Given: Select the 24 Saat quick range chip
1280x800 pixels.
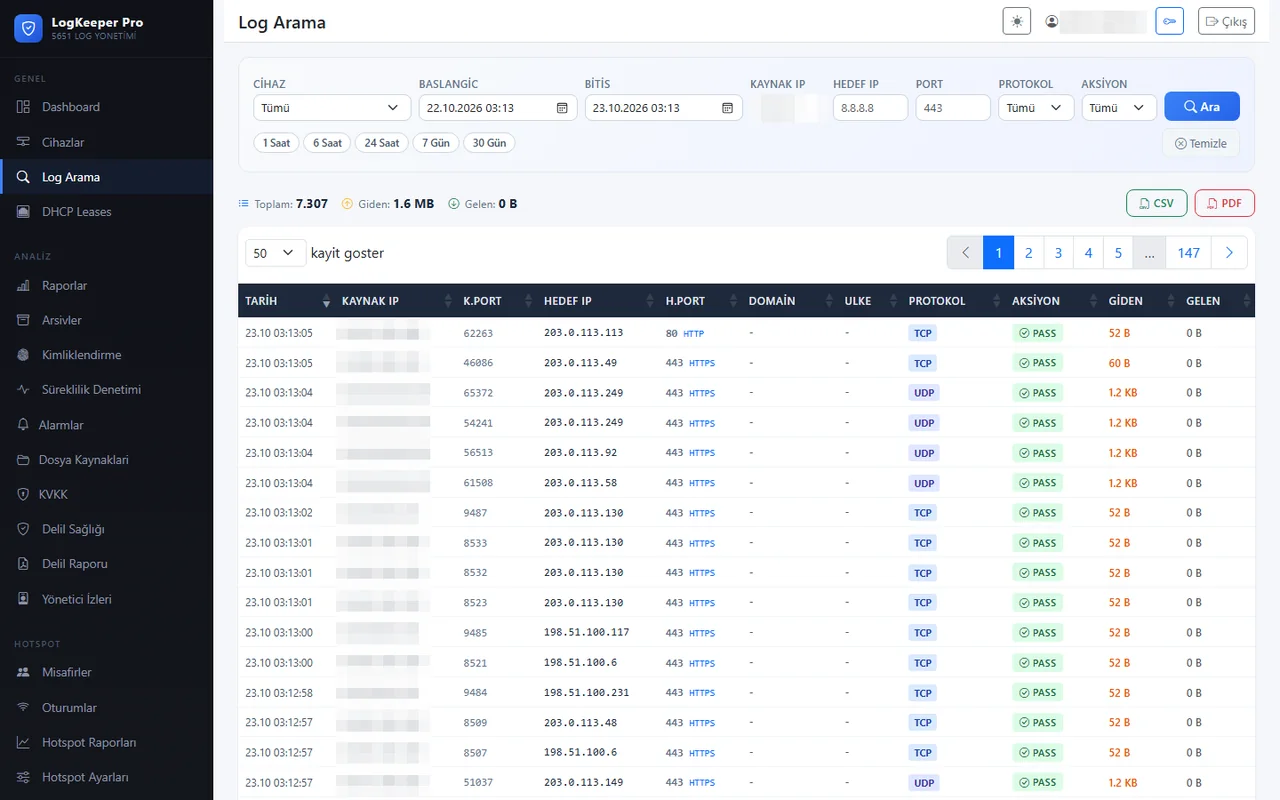Looking at the screenshot, I should click(382, 143).
